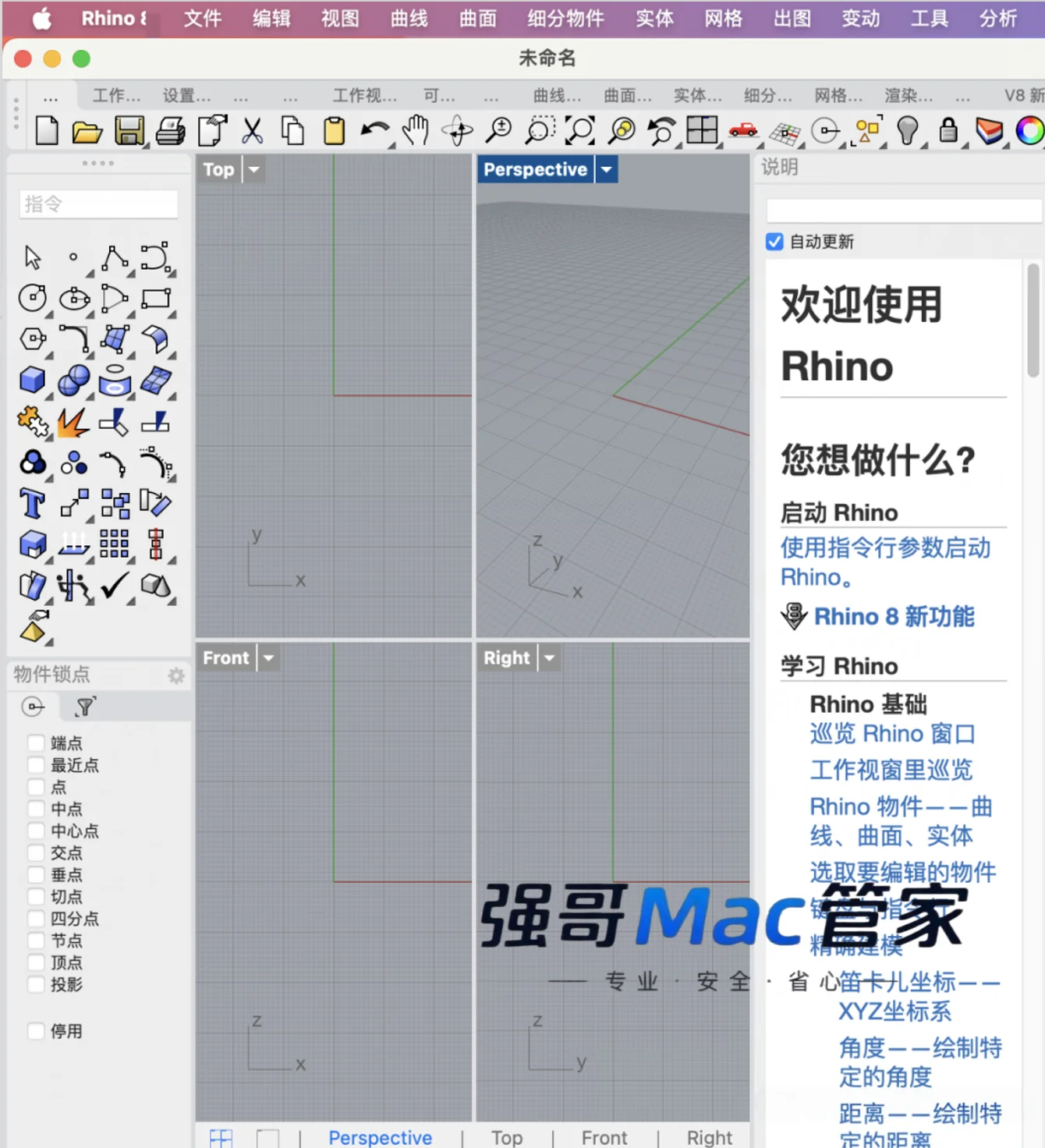1045x1148 pixels.
Task: Switch to the Front tab at the bottom
Action: [604, 1138]
